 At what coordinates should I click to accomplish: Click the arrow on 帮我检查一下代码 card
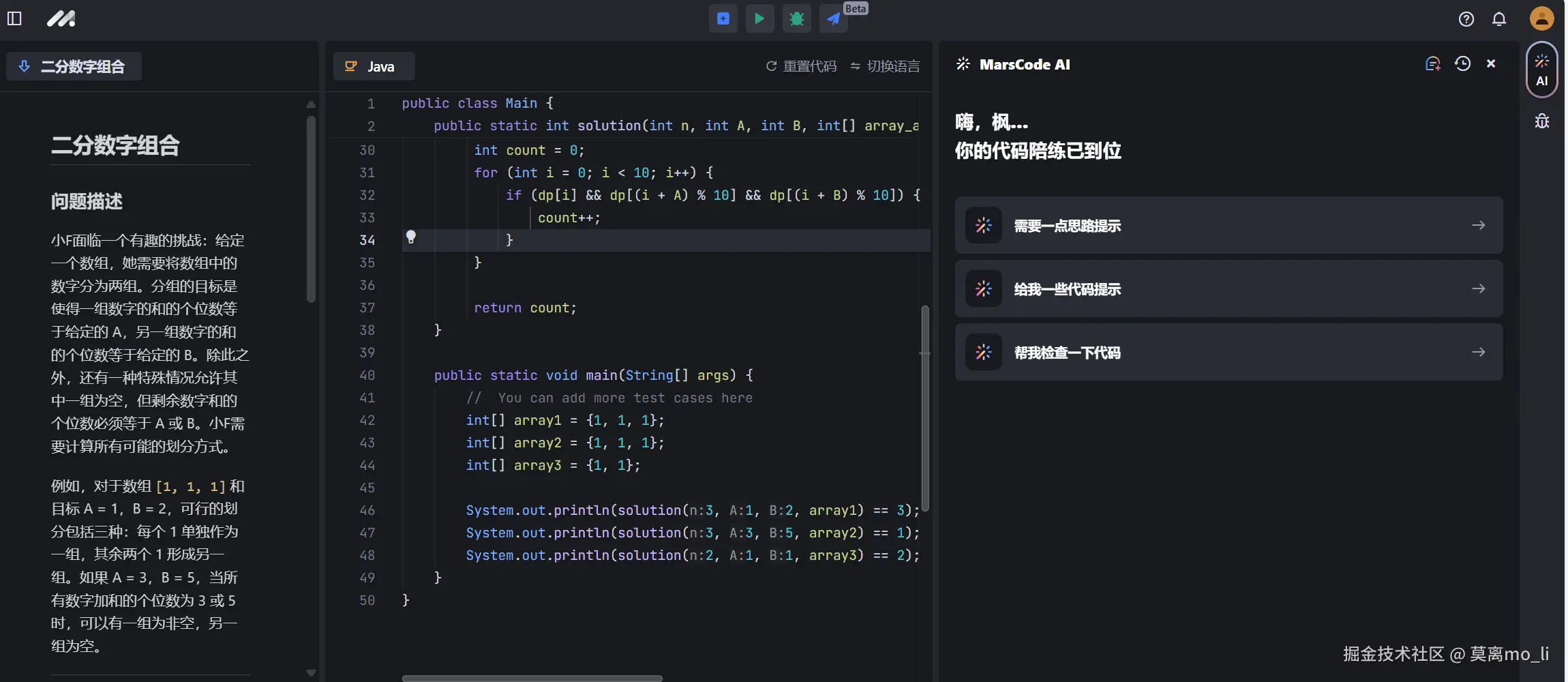(x=1478, y=352)
